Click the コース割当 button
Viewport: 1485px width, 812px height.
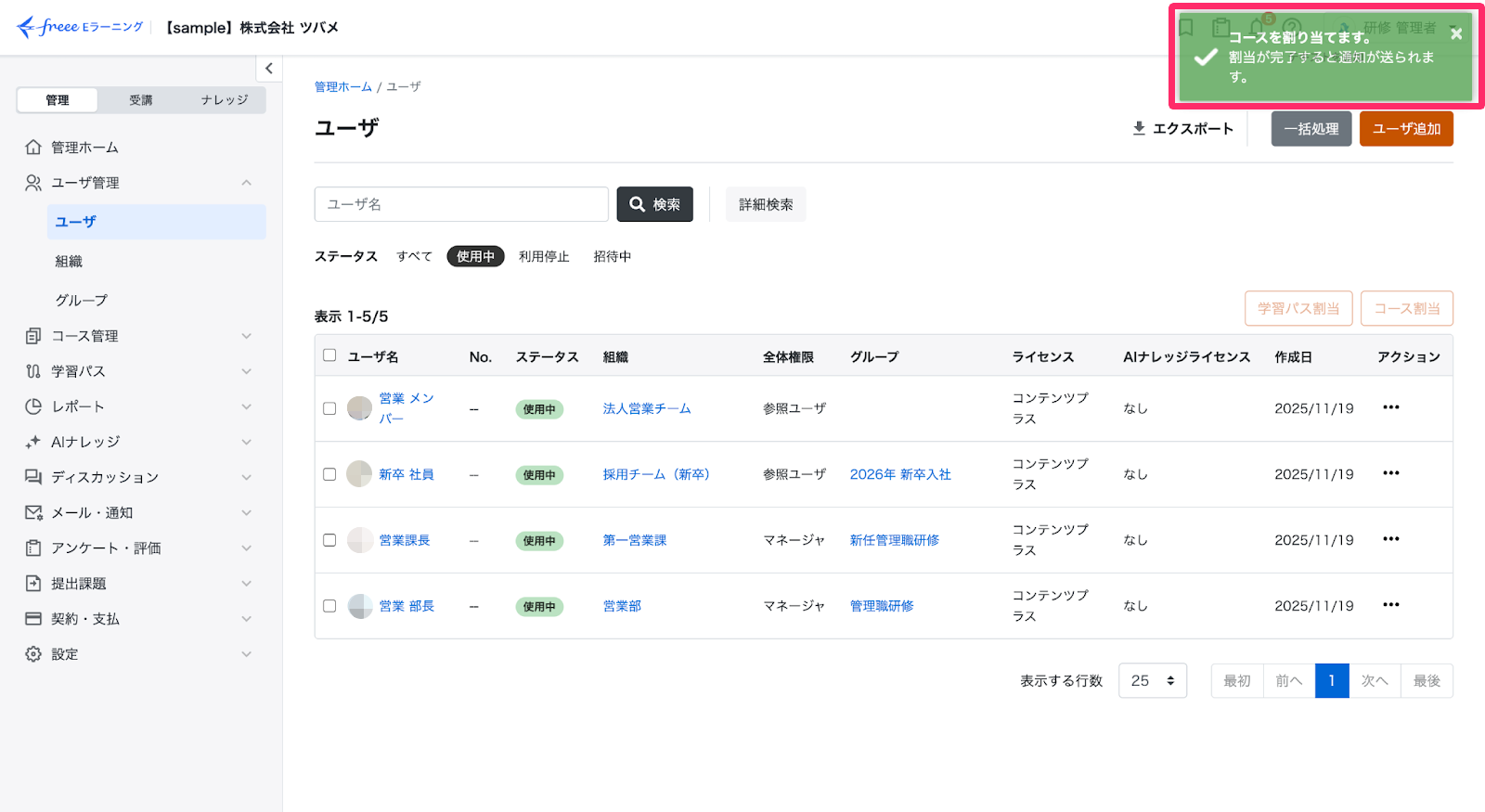click(1407, 309)
